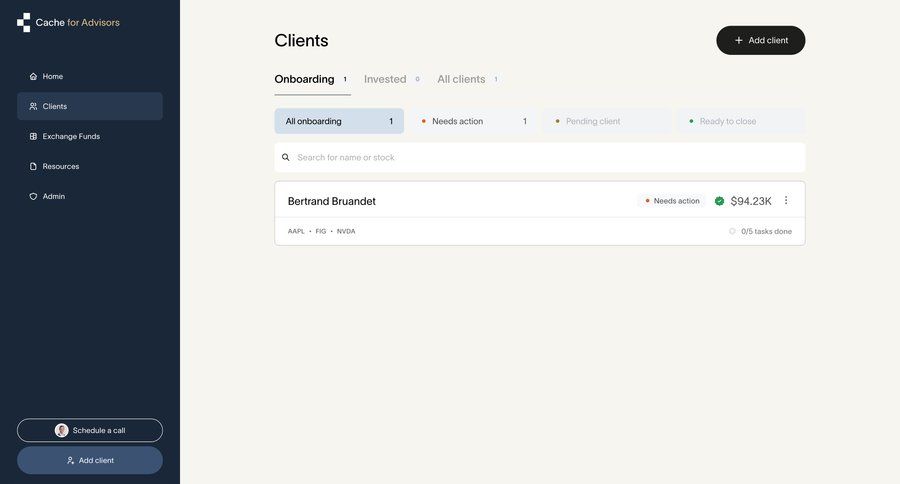This screenshot has width=900, height=484.
Task: Click the sidebar Add client button
Action: coord(90,460)
